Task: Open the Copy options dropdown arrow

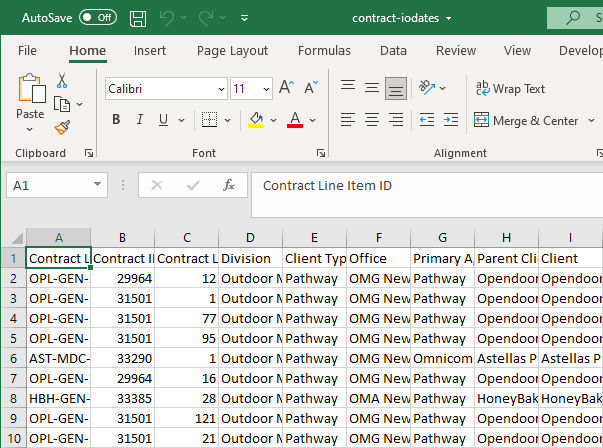Action: coord(80,104)
